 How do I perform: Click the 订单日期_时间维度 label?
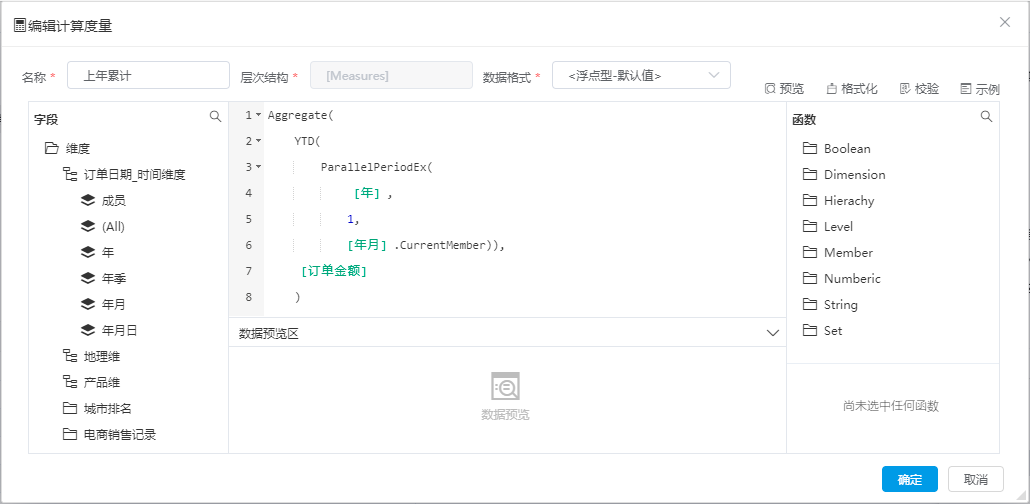(x=135, y=174)
